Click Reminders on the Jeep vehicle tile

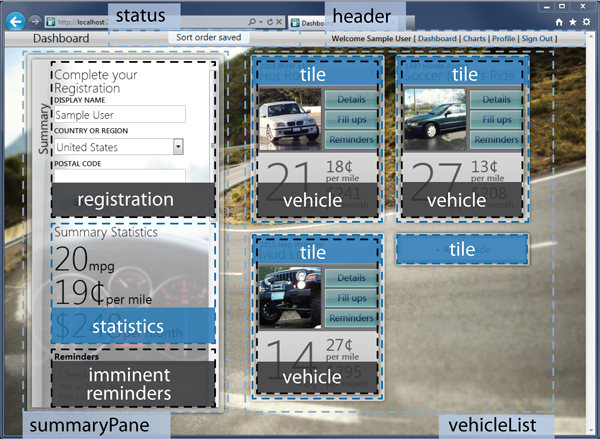(351, 318)
